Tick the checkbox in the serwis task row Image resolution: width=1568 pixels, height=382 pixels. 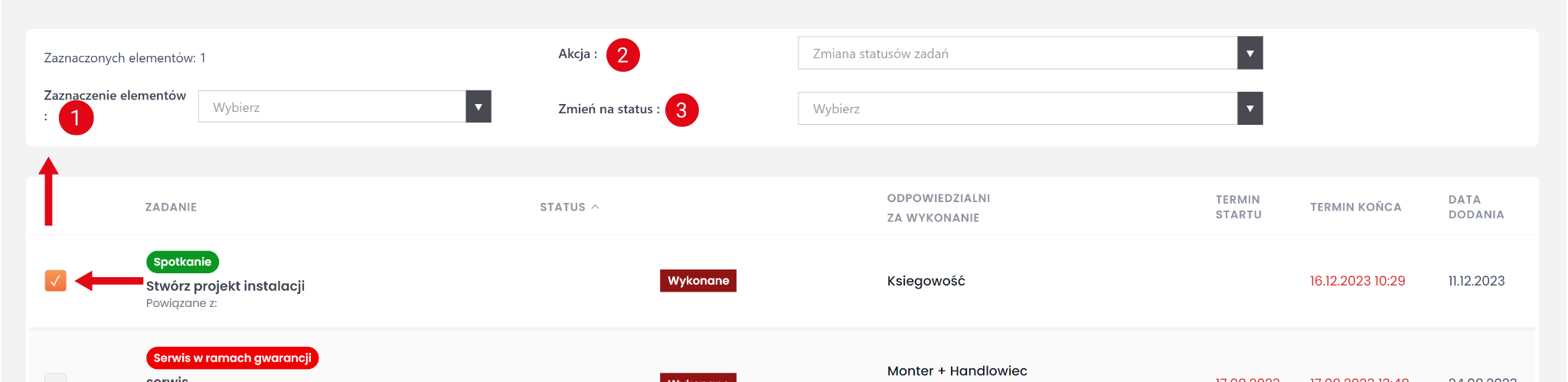click(x=56, y=377)
